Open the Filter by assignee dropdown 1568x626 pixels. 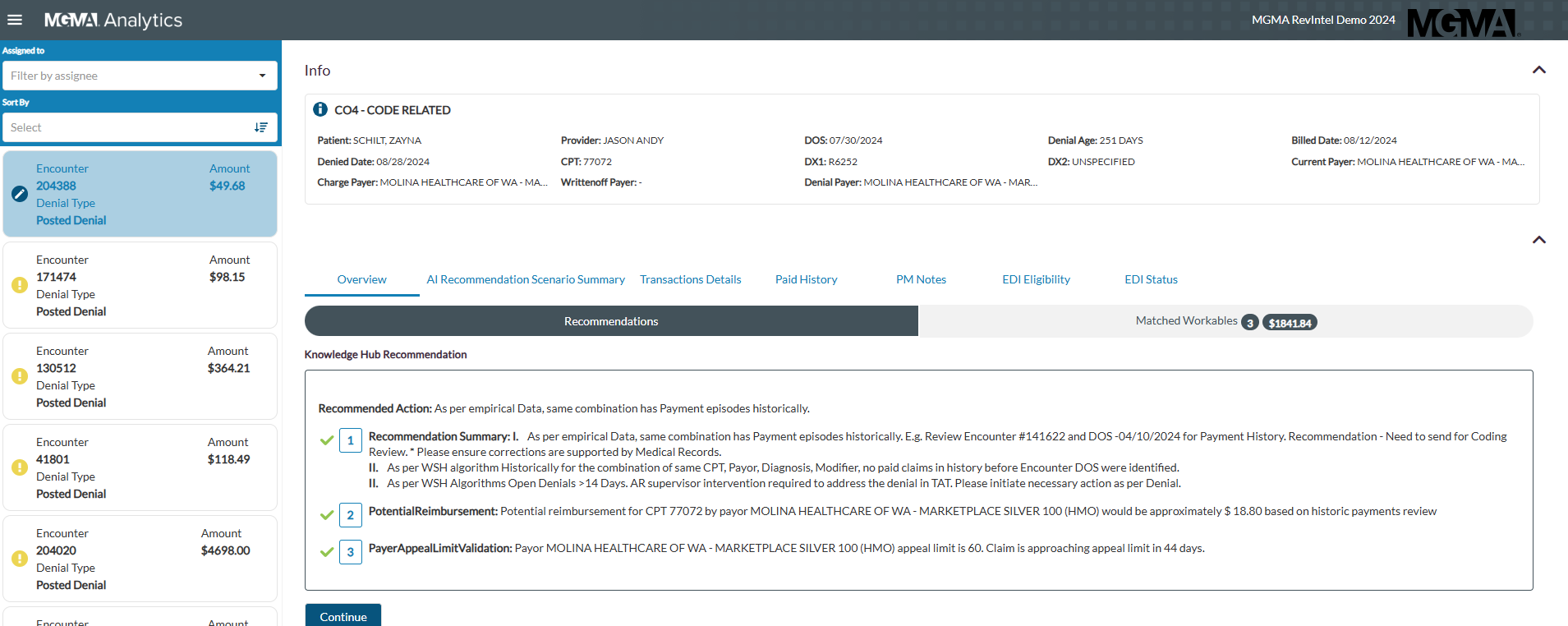(x=140, y=76)
